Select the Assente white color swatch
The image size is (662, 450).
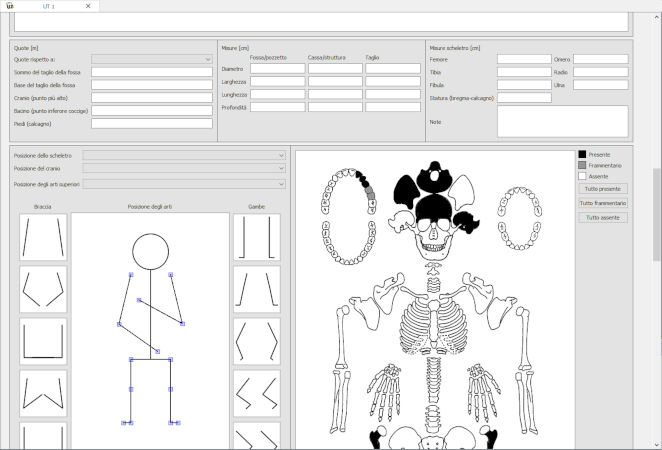pos(582,176)
